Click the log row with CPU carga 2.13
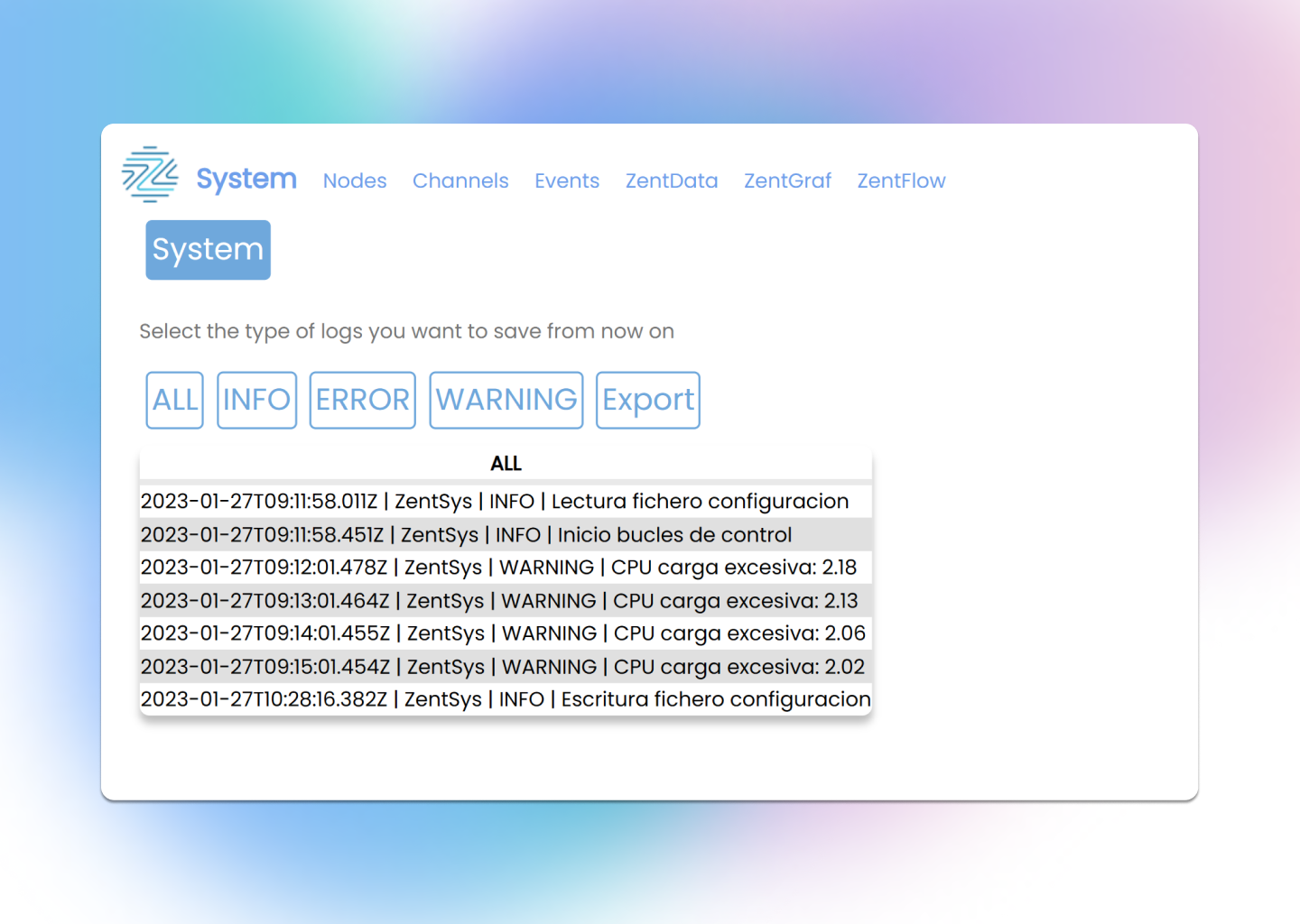1300x924 pixels. click(x=506, y=600)
